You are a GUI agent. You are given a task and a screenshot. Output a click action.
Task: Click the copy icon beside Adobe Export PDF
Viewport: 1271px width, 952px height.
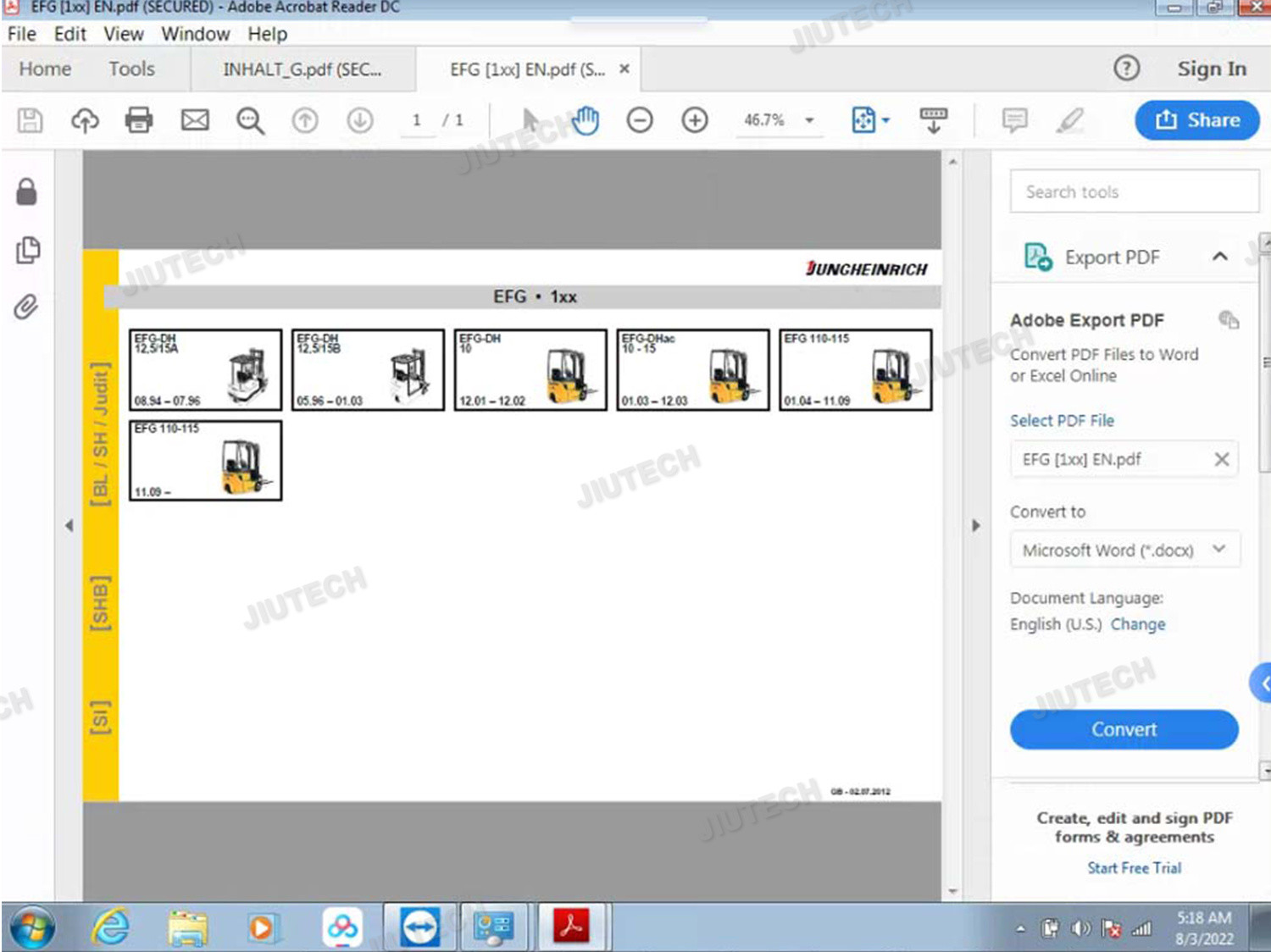[x=1228, y=319]
